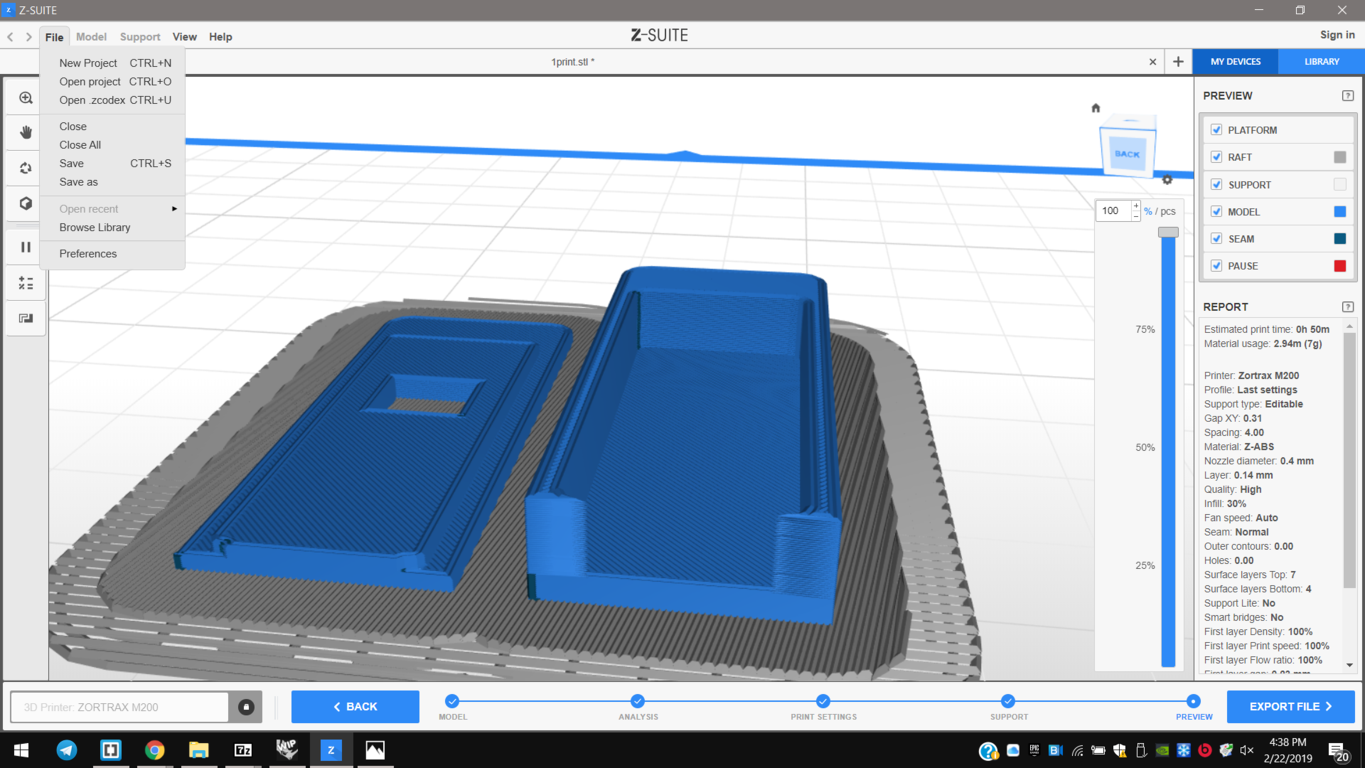This screenshot has height=768, width=1365.
Task: Click the 3D Printer ZORTRAX M200 field
Action: click(120, 707)
